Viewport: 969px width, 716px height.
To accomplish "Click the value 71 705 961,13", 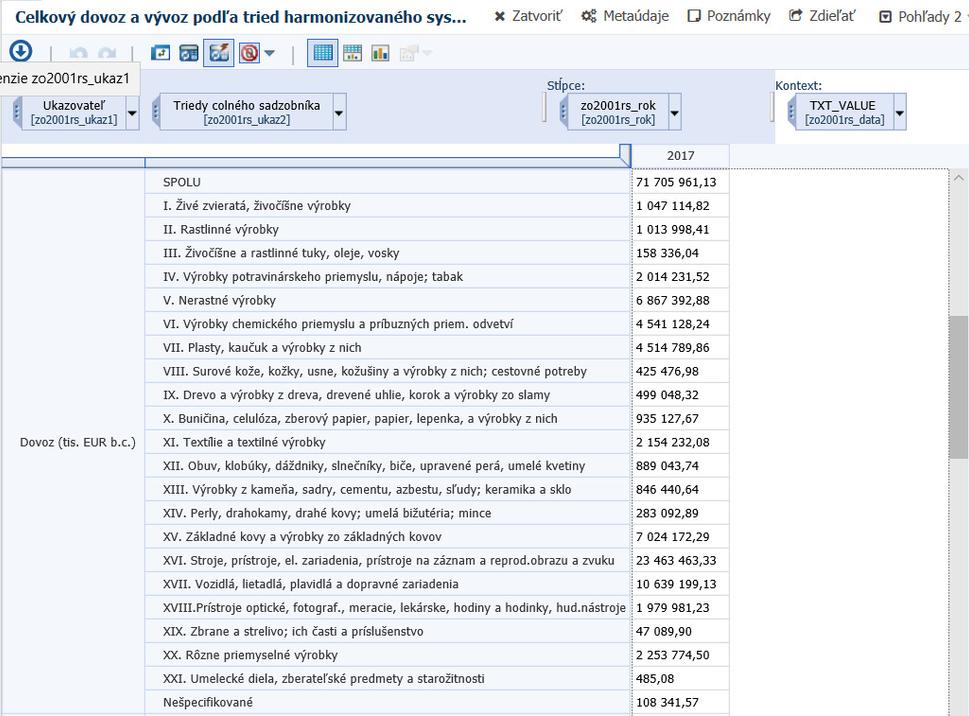I will (676, 182).
